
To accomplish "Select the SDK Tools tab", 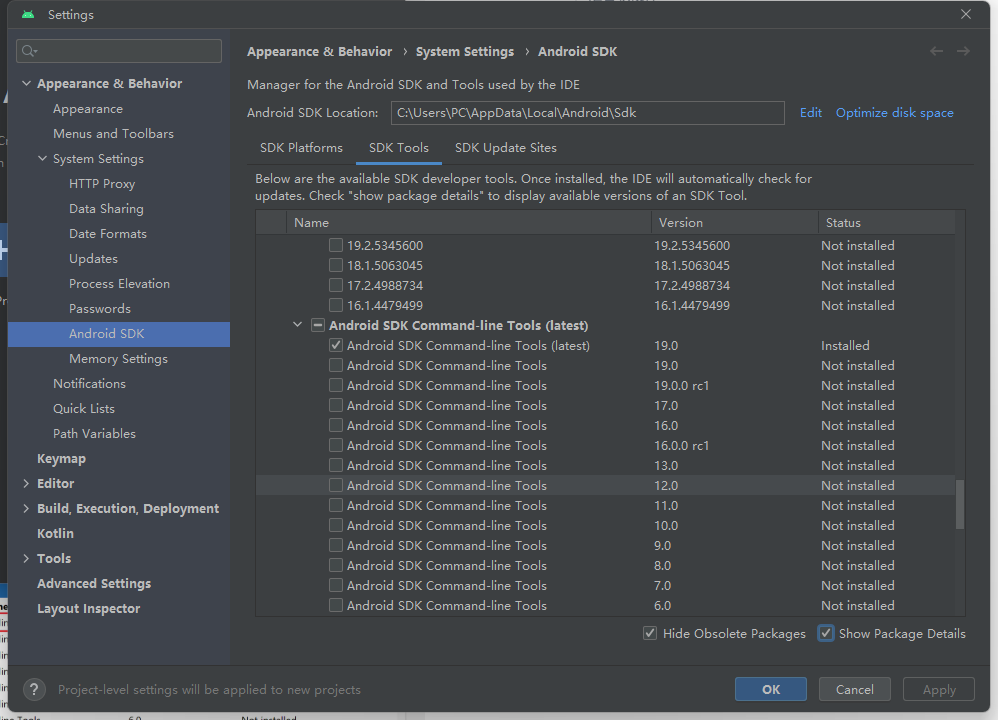I will click(x=398, y=148).
